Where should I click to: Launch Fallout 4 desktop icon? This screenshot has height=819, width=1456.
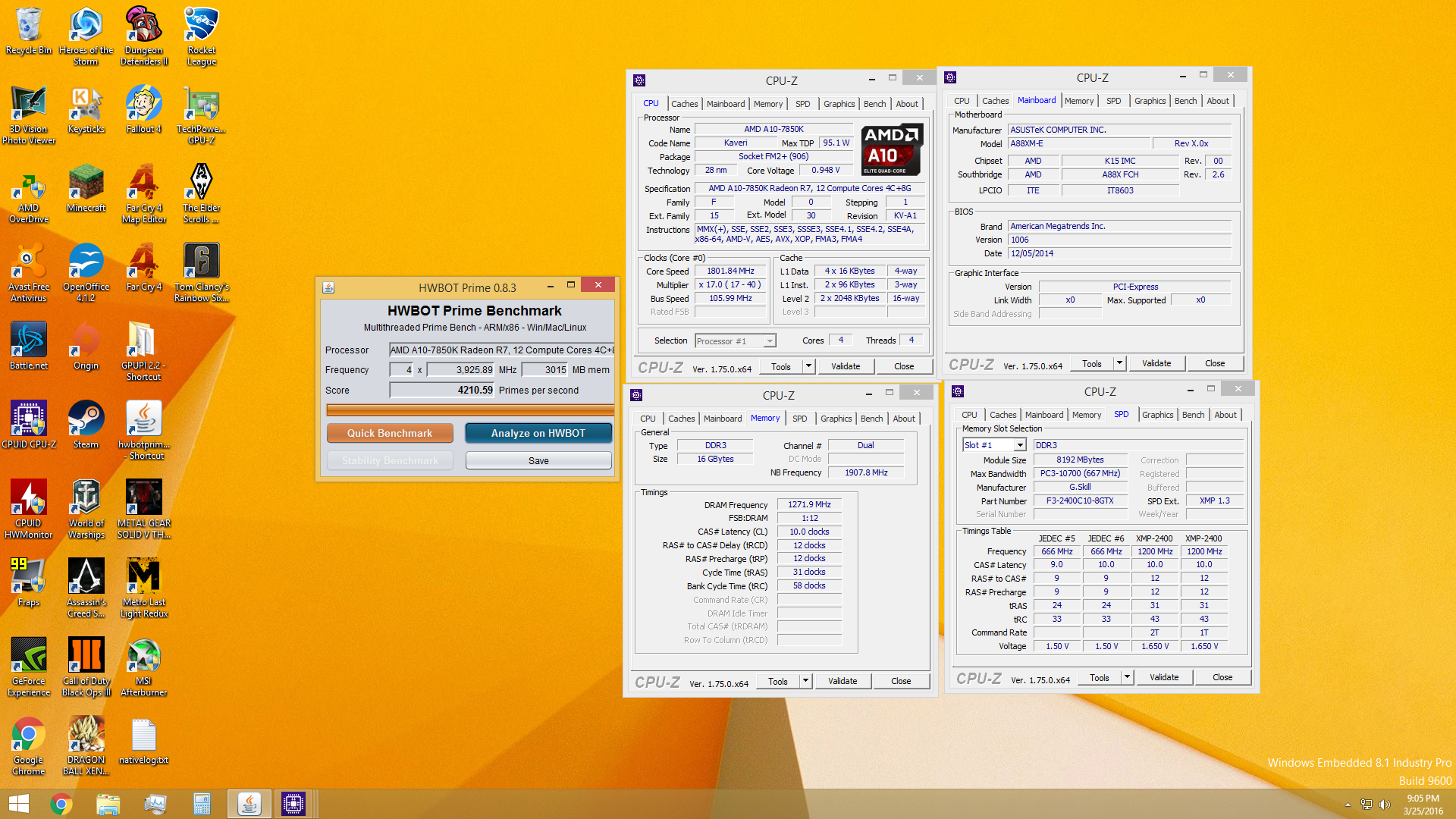tap(143, 110)
